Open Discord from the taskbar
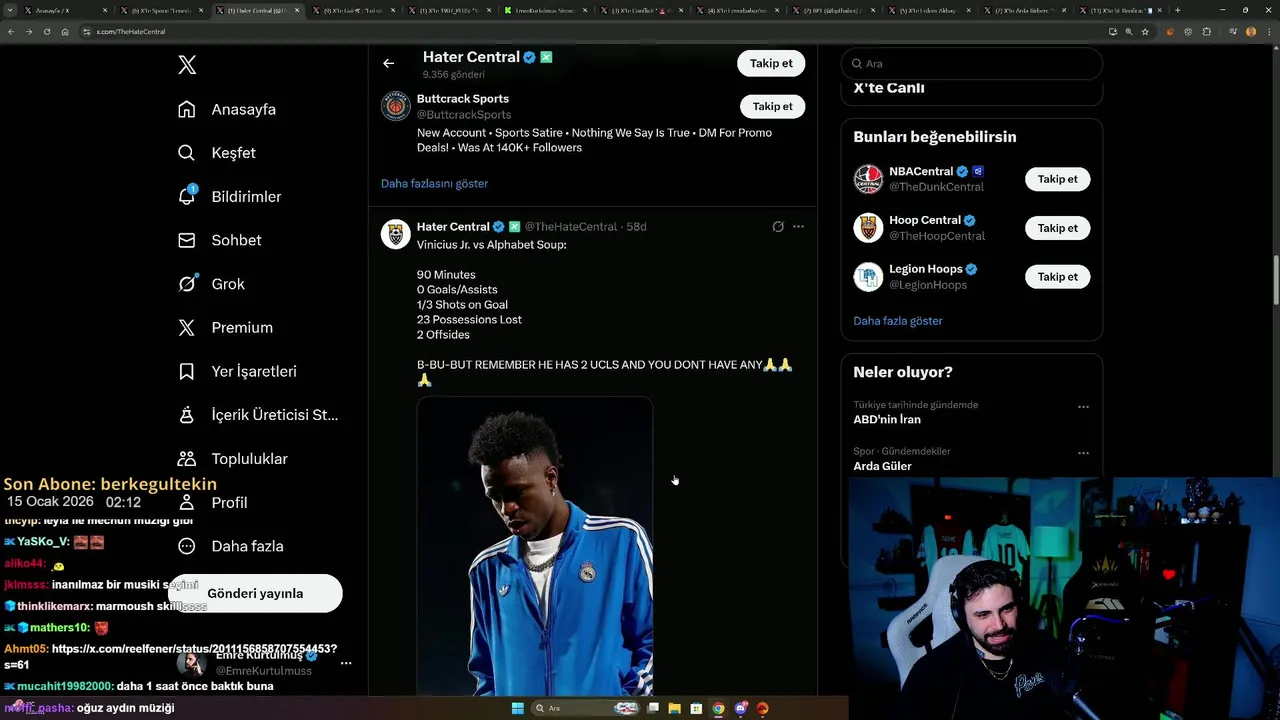 (740, 708)
